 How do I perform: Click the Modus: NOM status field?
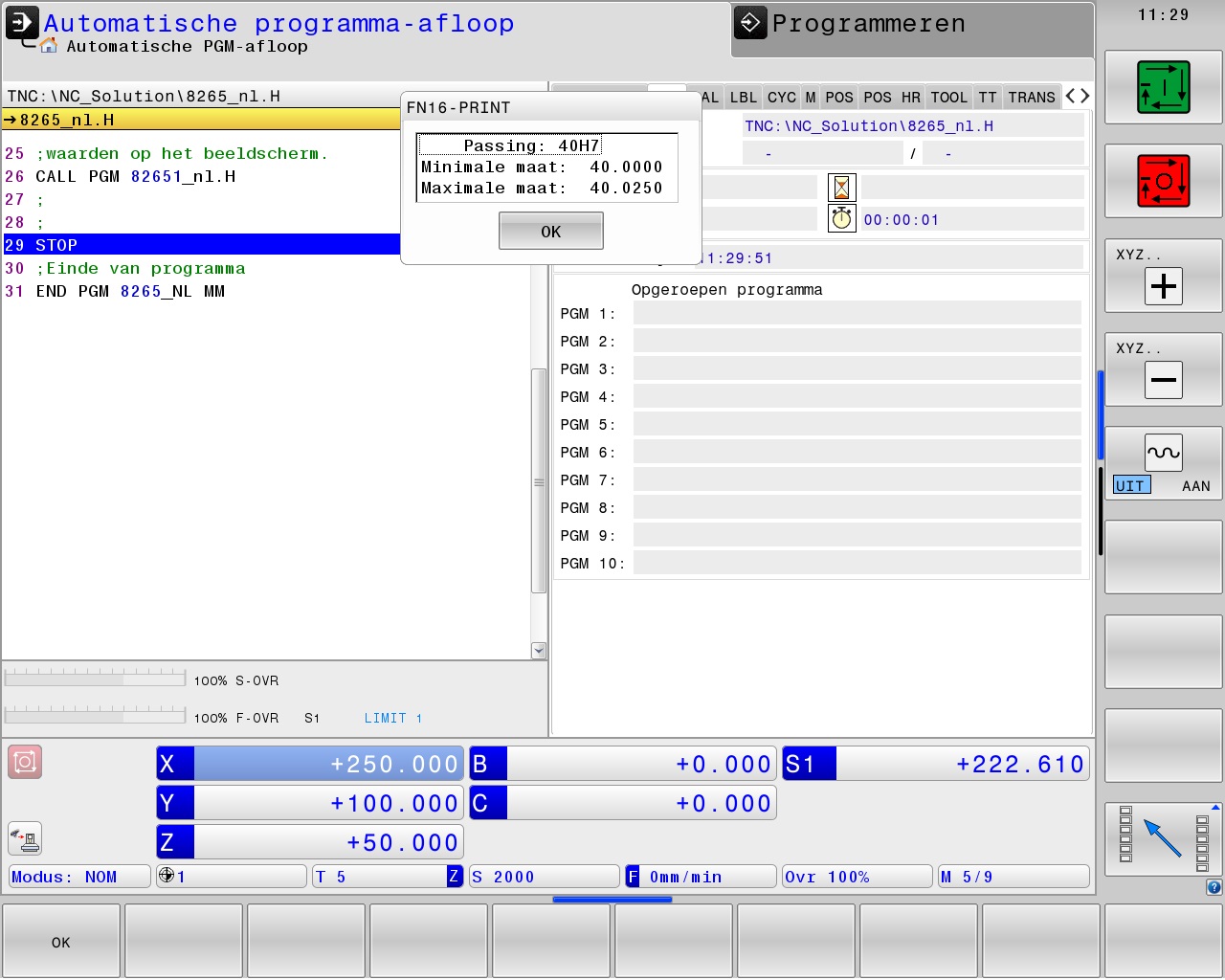(x=79, y=877)
